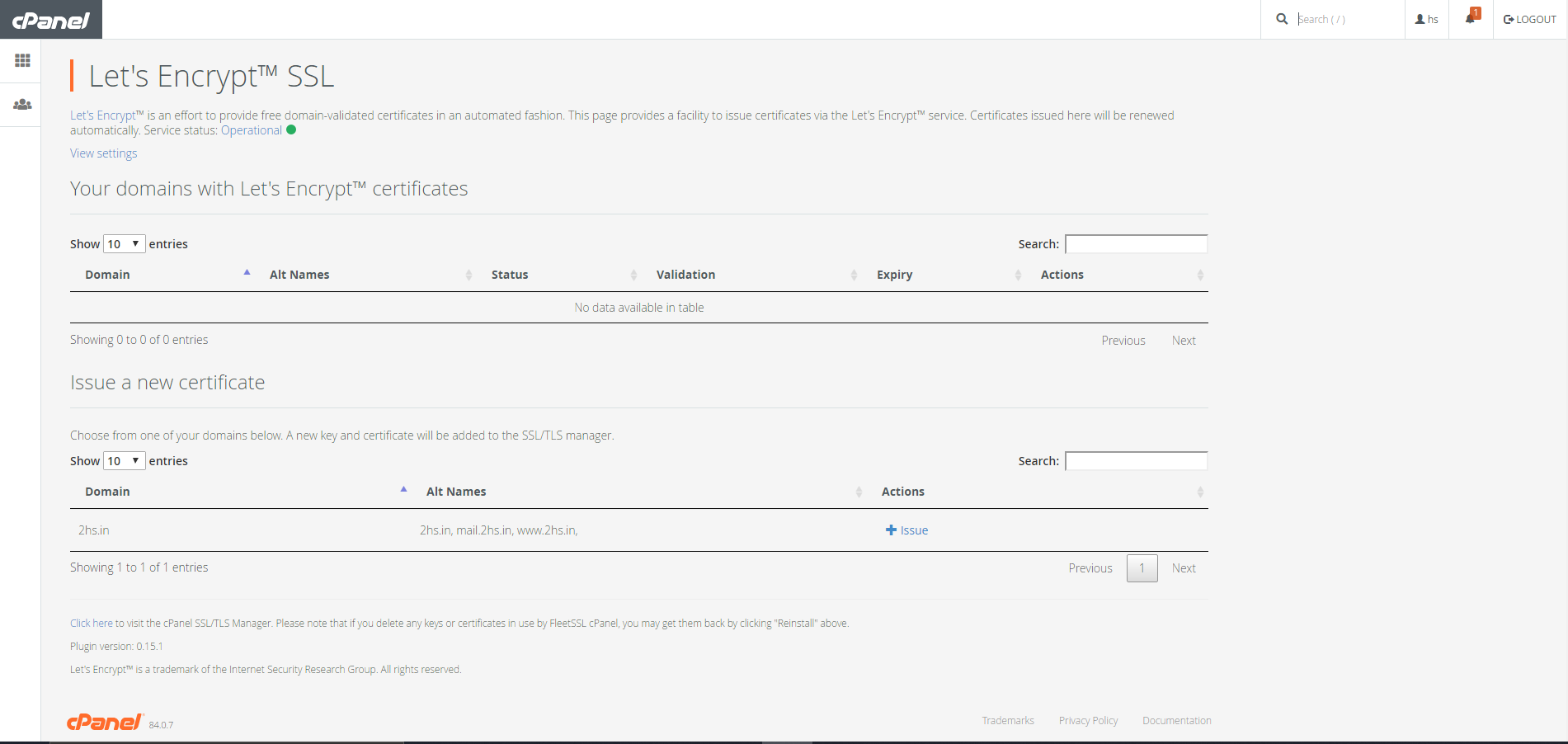Screen dimensions: 1568x744
Task: Open the hs user account menu
Action: [1427, 19]
